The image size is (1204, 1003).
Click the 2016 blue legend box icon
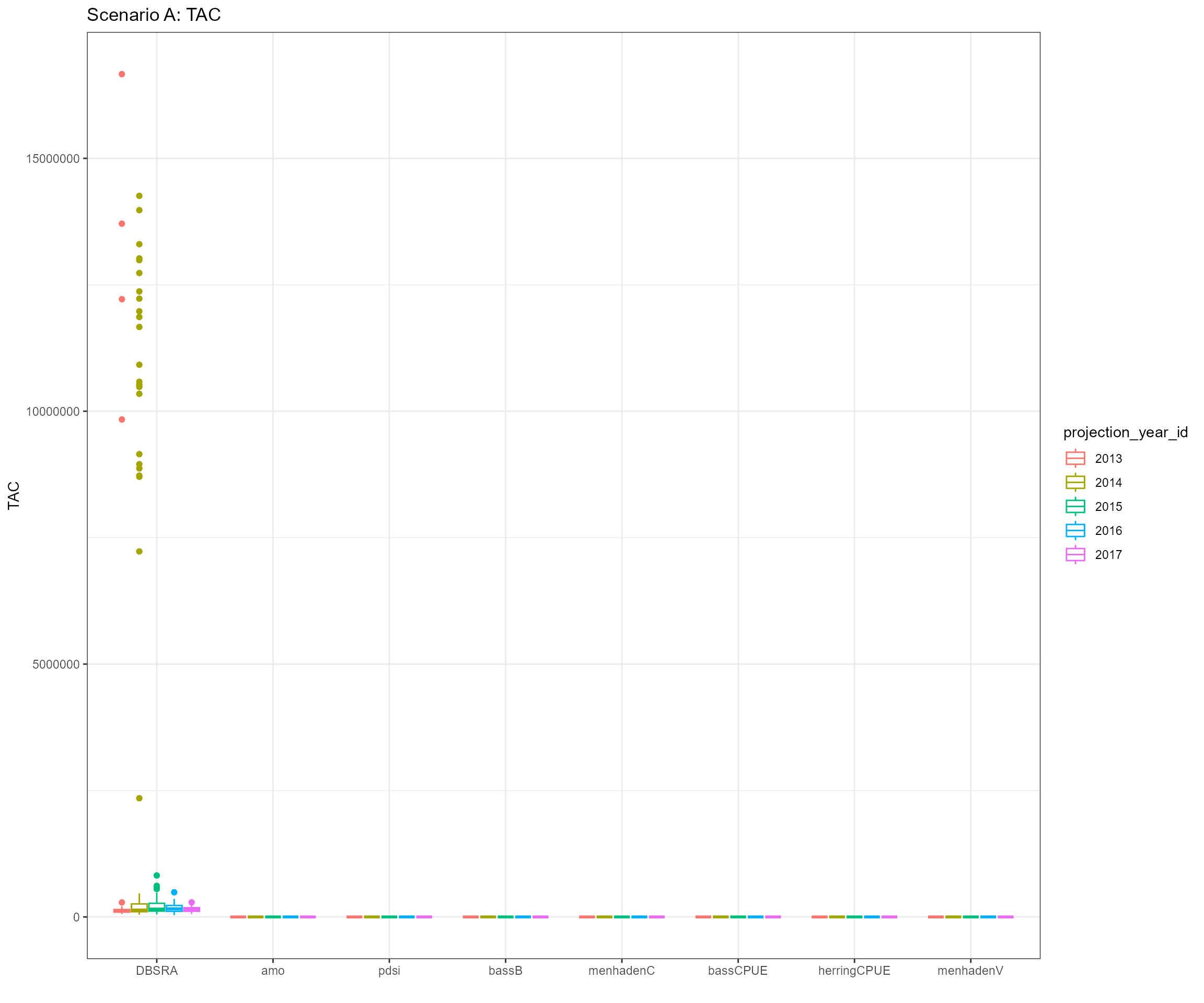click(x=1075, y=531)
